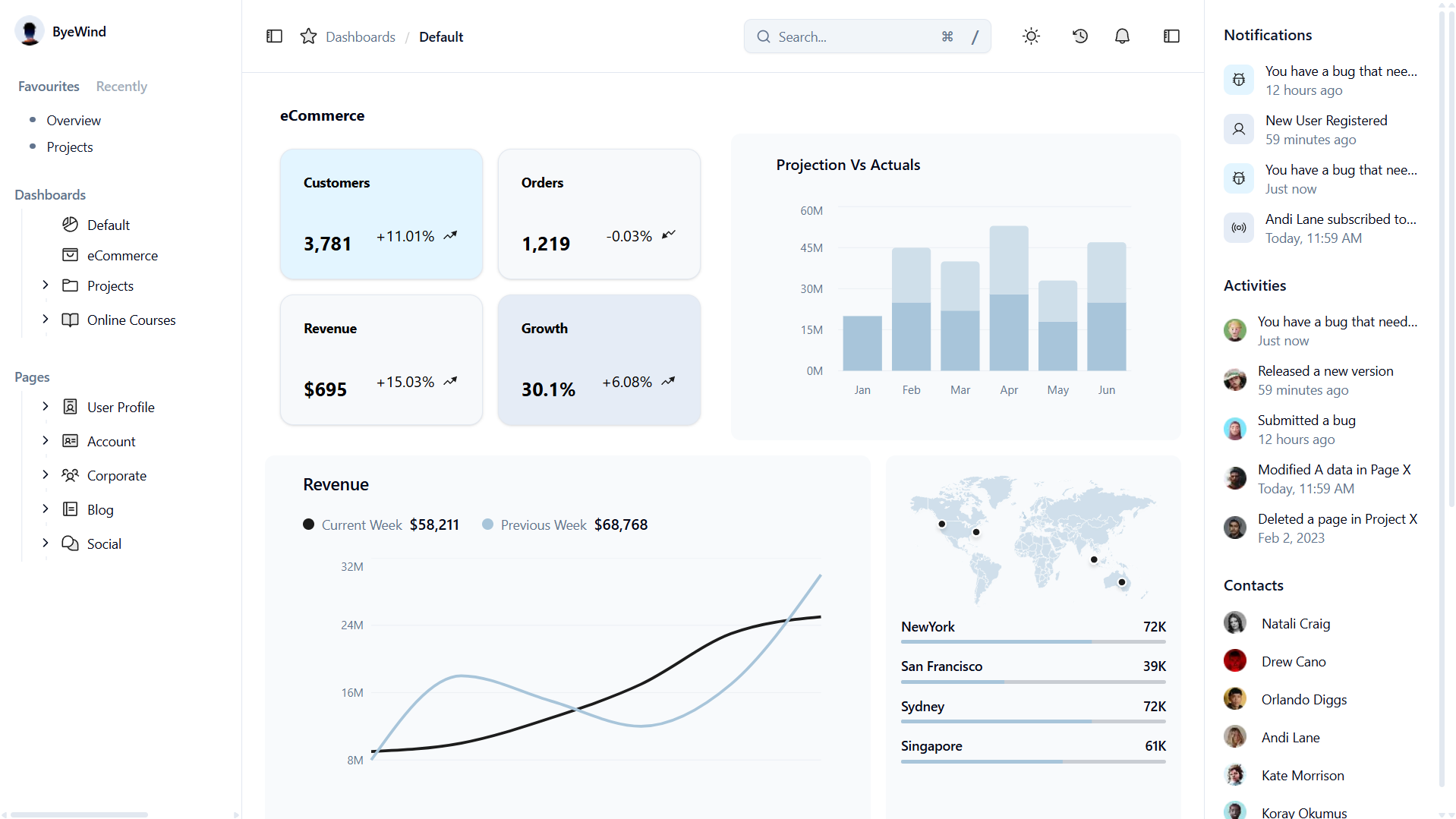1456x819 pixels.
Task: Expand the User Profile section
Action: 46,406
